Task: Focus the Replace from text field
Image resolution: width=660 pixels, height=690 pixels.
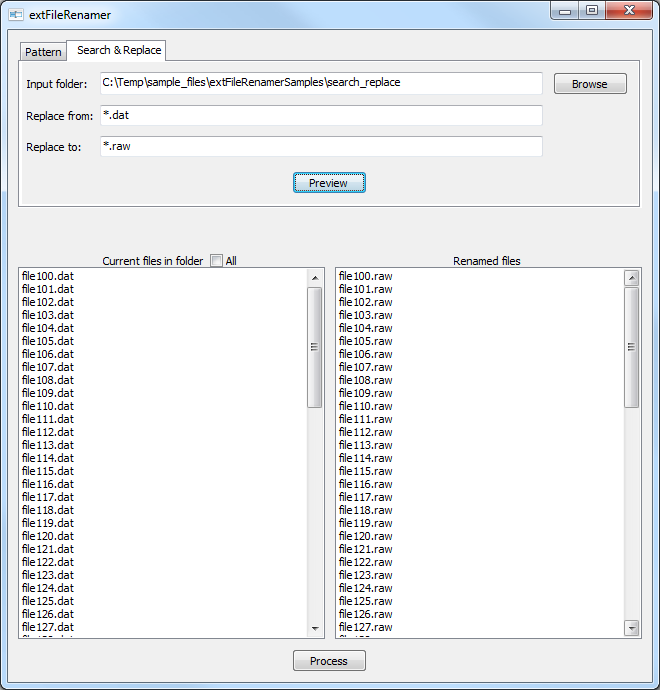Action: [x=321, y=116]
